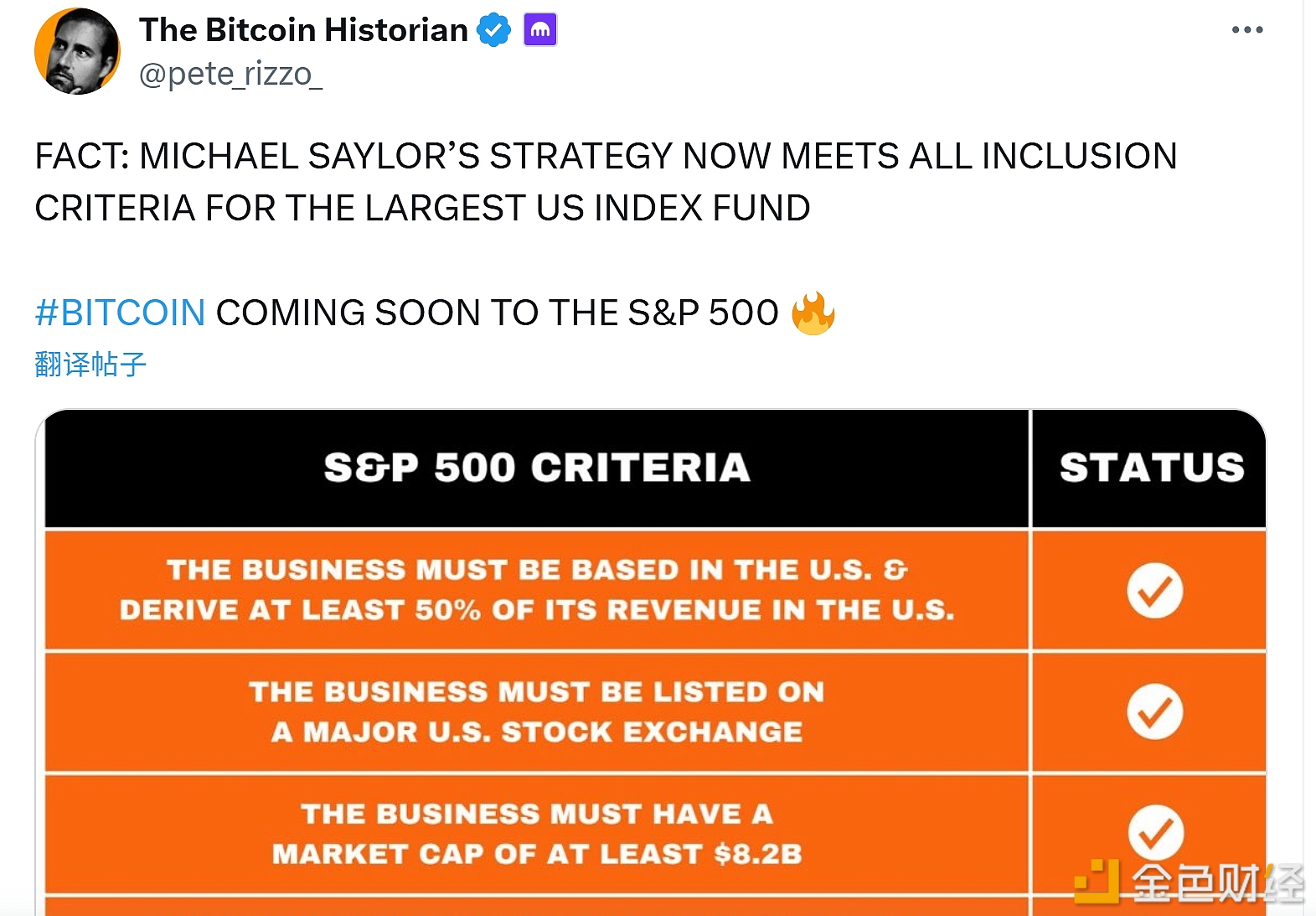Click the 翻译帖子 translate post link

pyautogui.click(x=90, y=365)
